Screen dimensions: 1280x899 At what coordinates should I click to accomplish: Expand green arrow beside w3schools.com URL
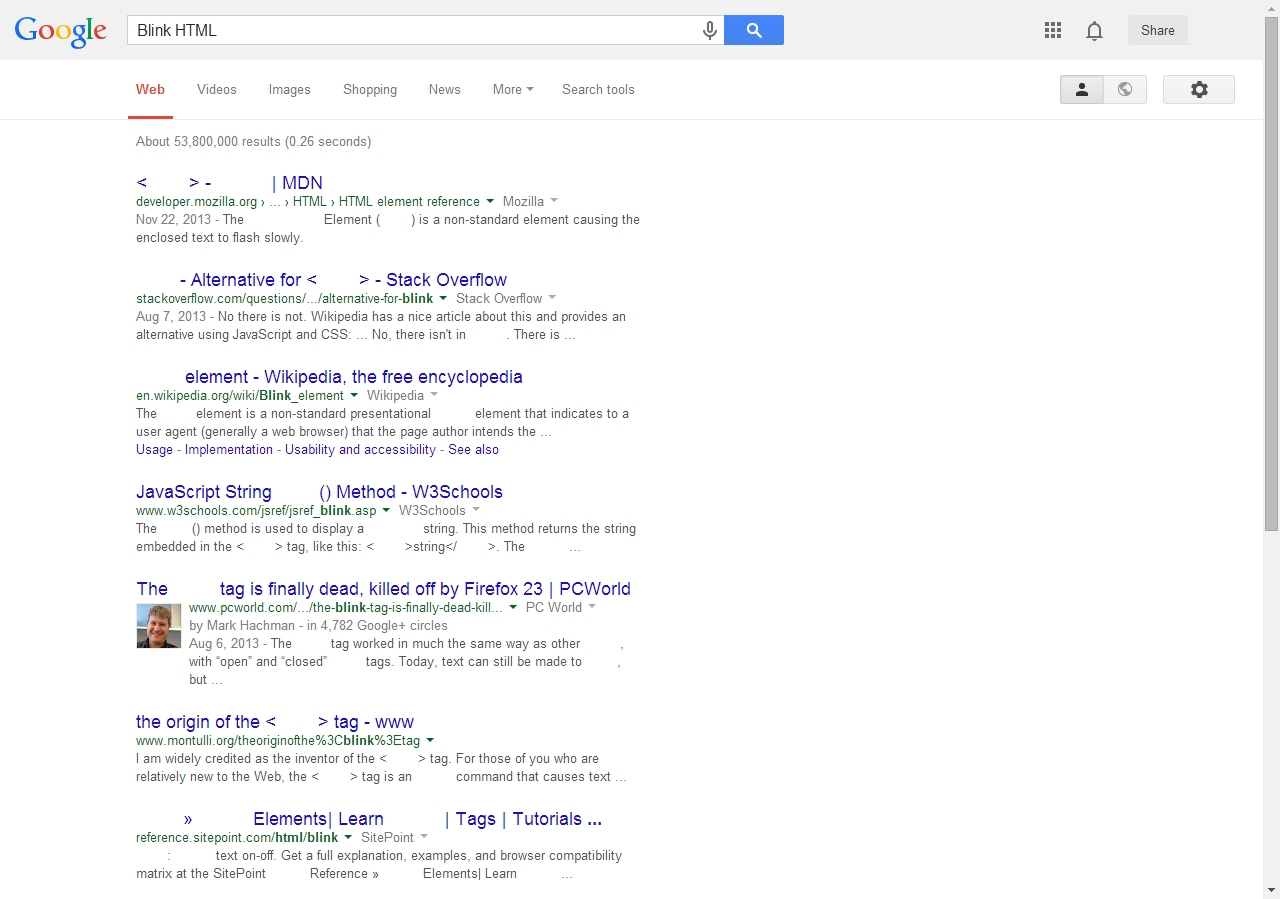(x=386, y=511)
